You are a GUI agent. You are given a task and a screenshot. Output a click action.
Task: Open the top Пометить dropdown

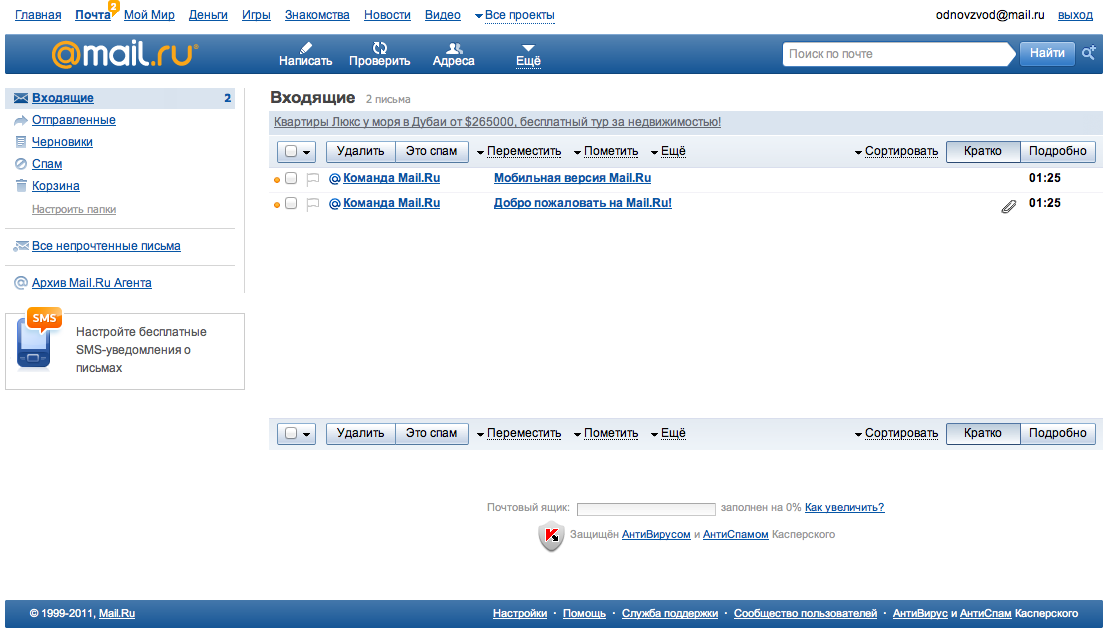click(606, 152)
